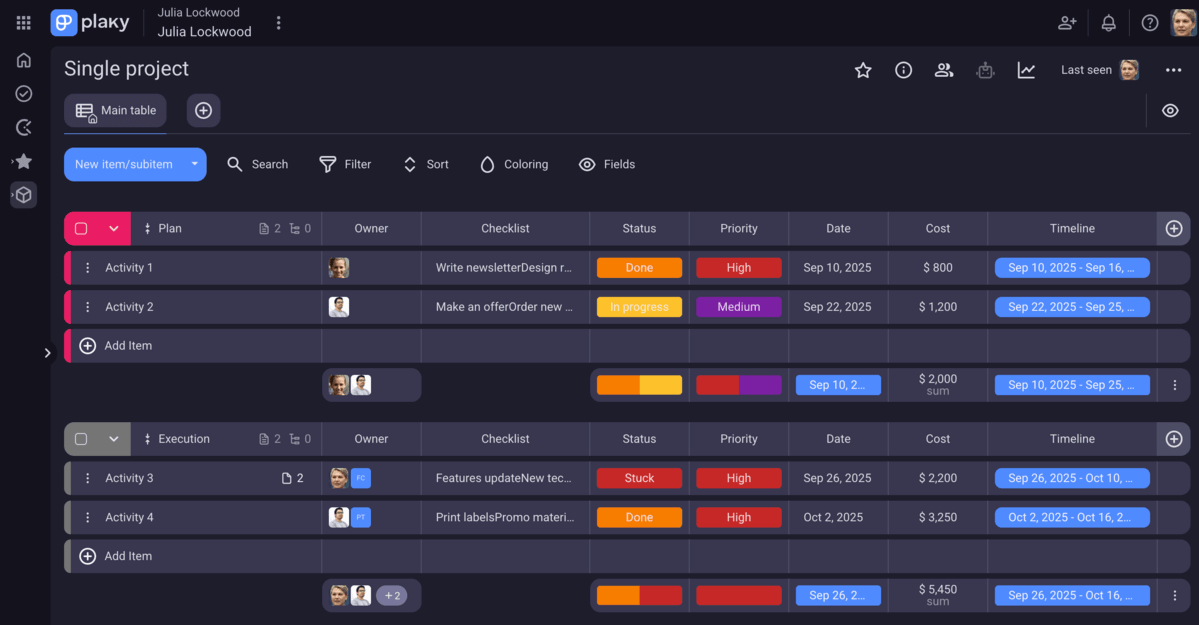Collapse the Execution group chevron
The width and height of the screenshot is (1199, 625).
114,439
